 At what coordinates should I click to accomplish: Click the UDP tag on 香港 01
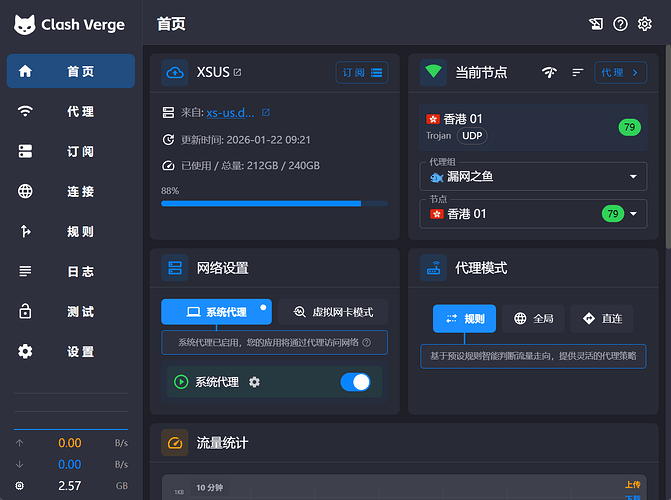[472, 136]
